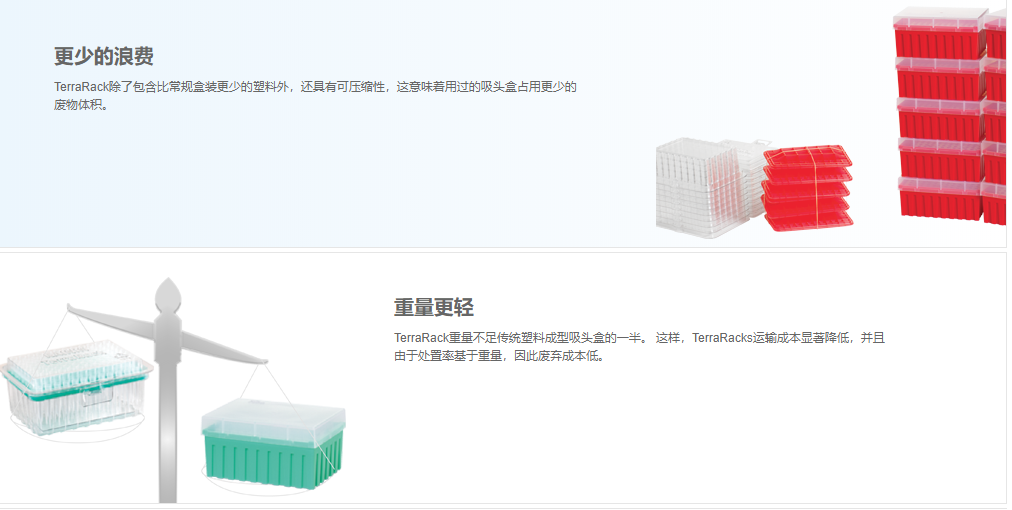Click the bottom red box in the stack
The width and height of the screenshot is (1012, 510).
[x=941, y=199]
